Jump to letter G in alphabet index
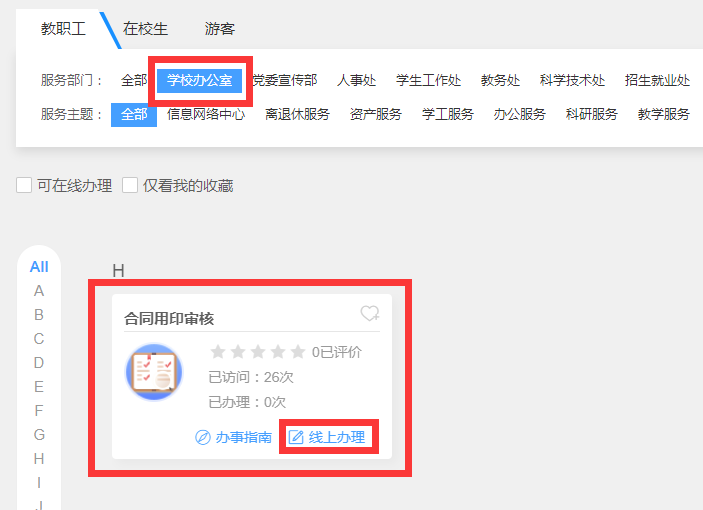This screenshot has width=703, height=510. 39,435
